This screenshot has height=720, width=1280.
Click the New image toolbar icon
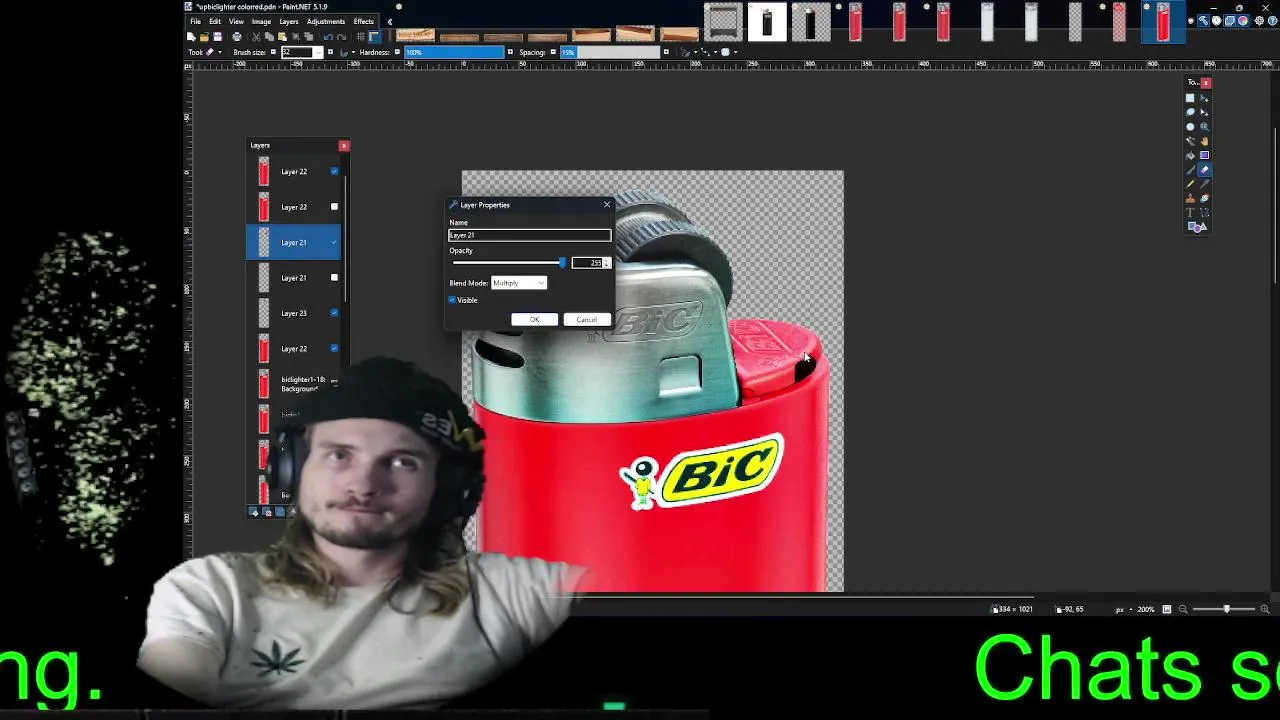tap(191, 37)
